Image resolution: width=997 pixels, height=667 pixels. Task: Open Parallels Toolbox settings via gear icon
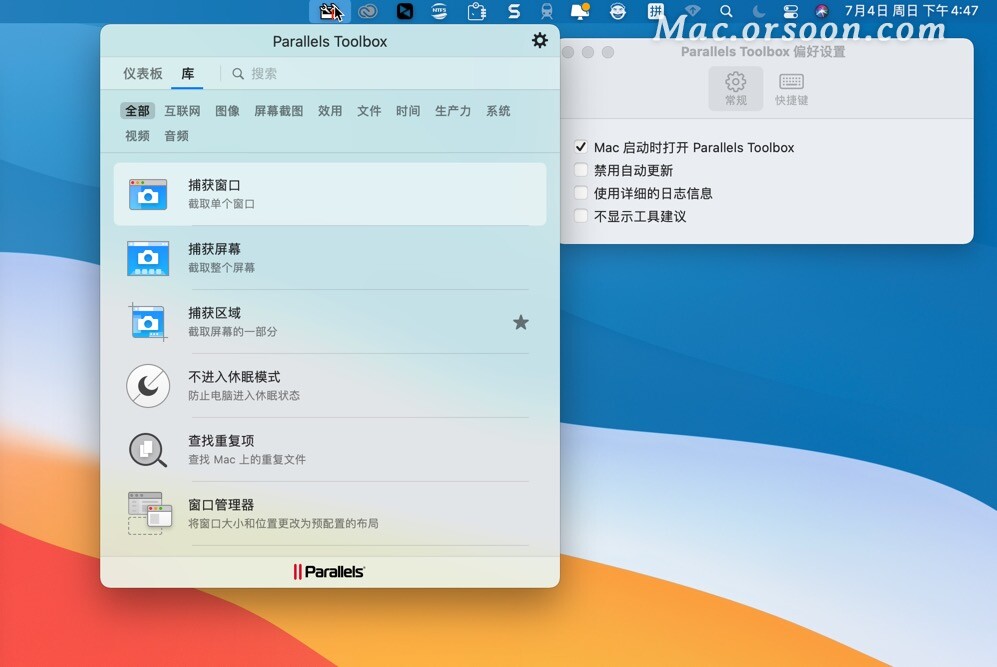tap(540, 40)
